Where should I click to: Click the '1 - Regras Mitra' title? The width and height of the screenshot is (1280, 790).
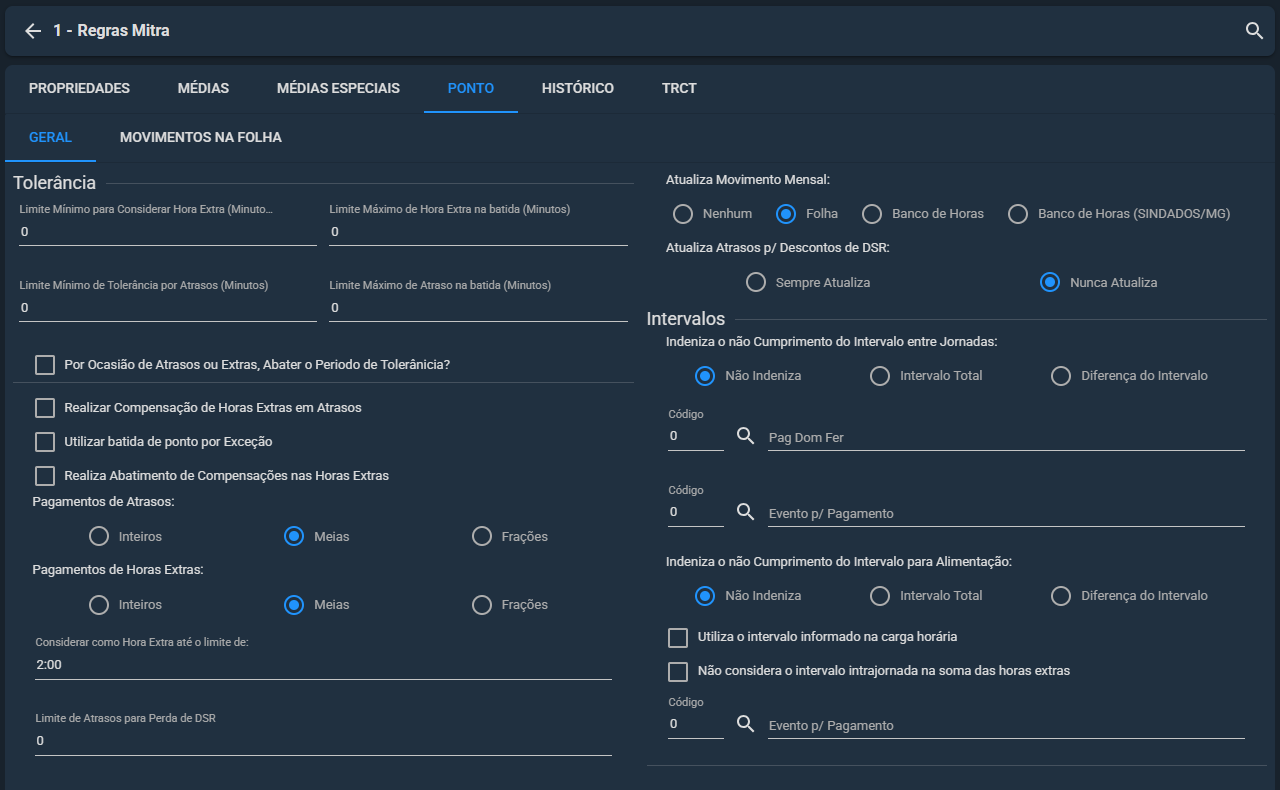(111, 31)
